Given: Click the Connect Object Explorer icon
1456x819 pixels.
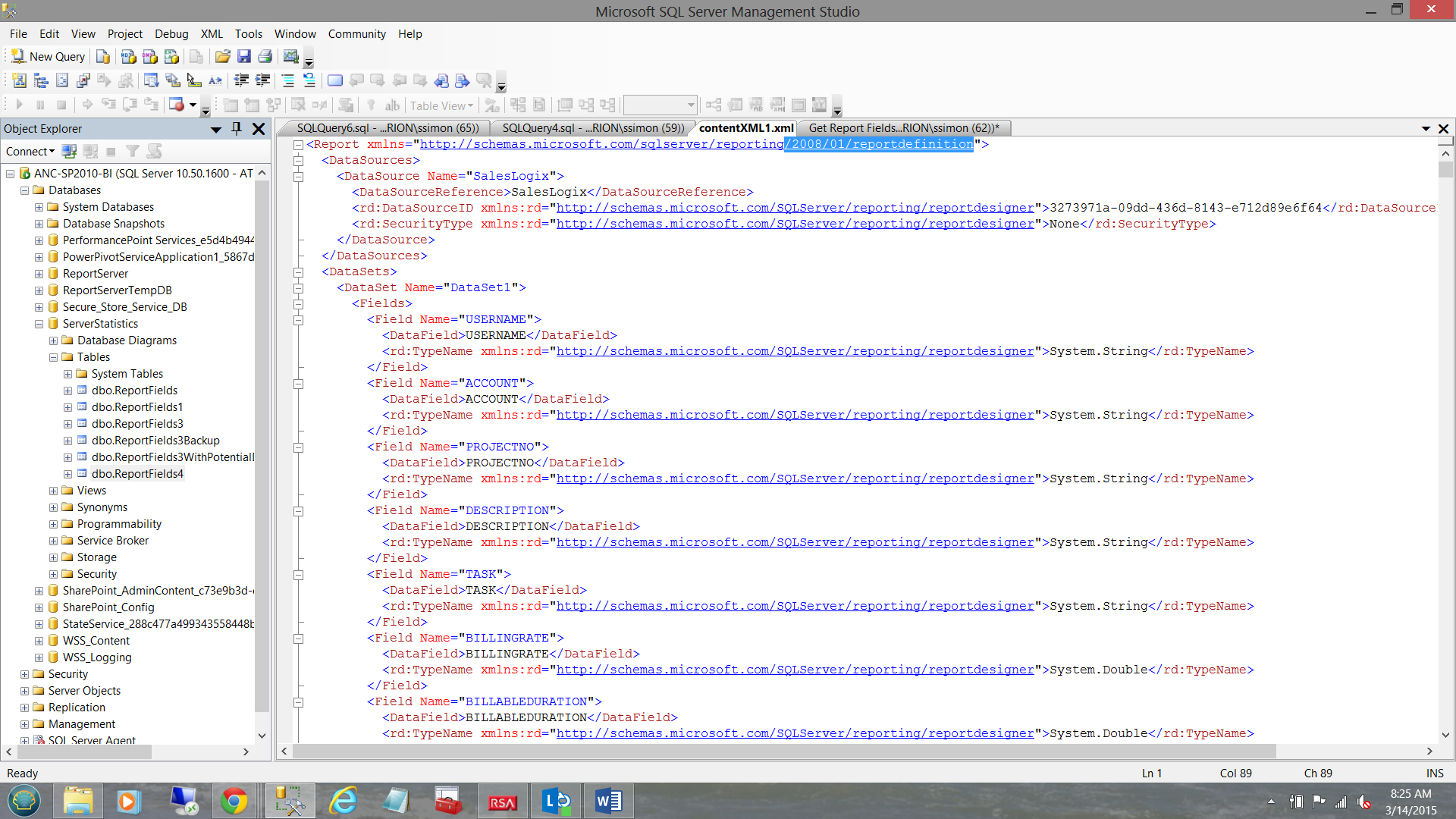Looking at the screenshot, I should point(69,152).
